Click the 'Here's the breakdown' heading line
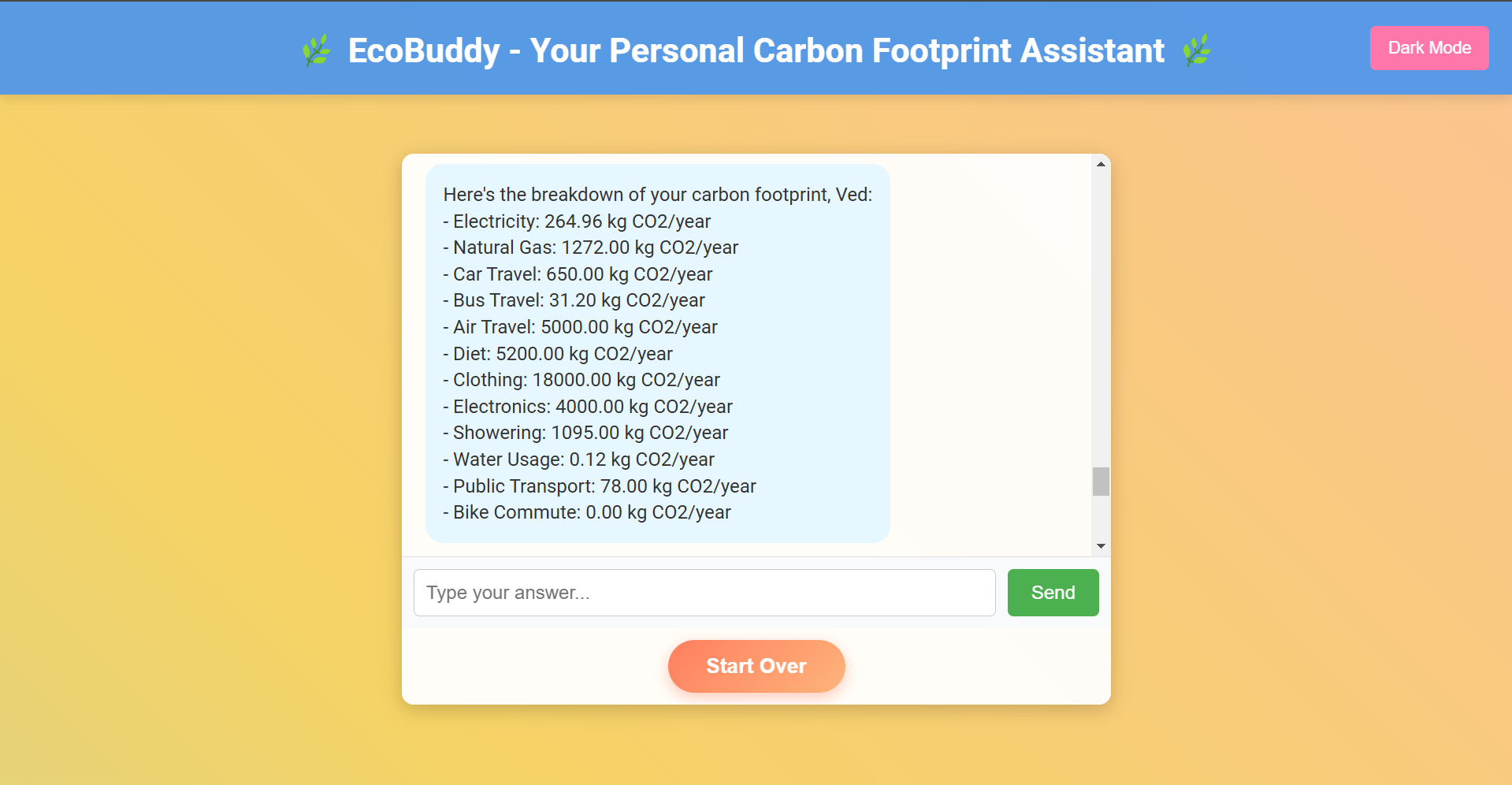The width and height of the screenshot is (1512, 785). (657, 195)
